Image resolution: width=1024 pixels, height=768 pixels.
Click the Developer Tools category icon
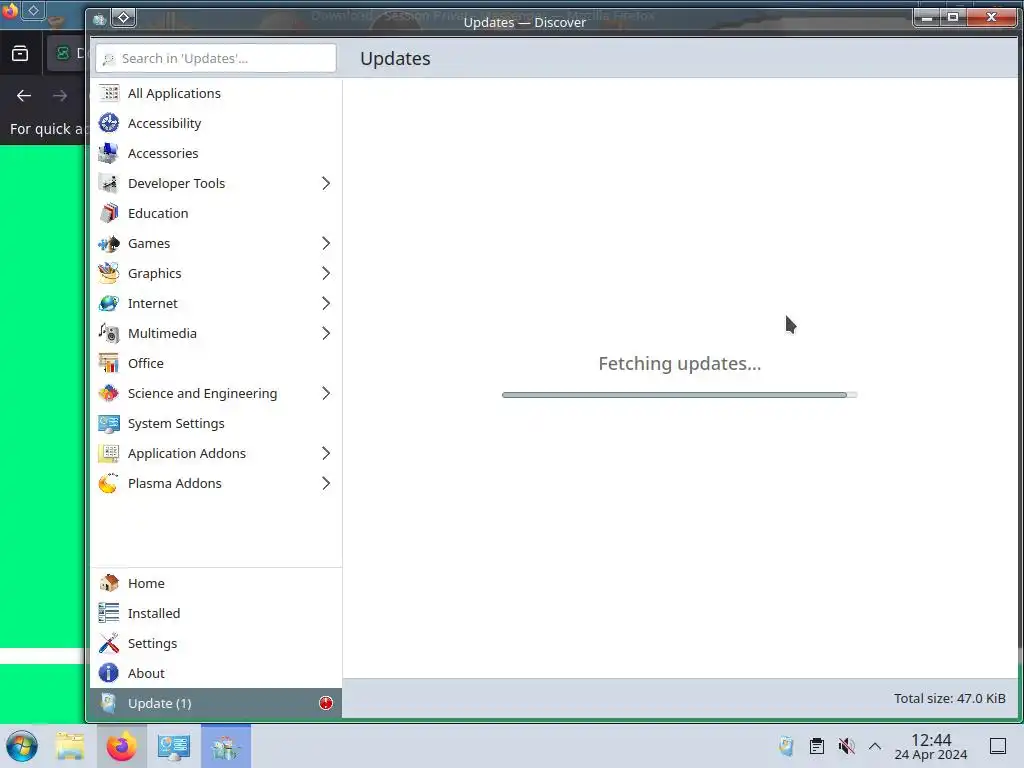coord(108,184)
